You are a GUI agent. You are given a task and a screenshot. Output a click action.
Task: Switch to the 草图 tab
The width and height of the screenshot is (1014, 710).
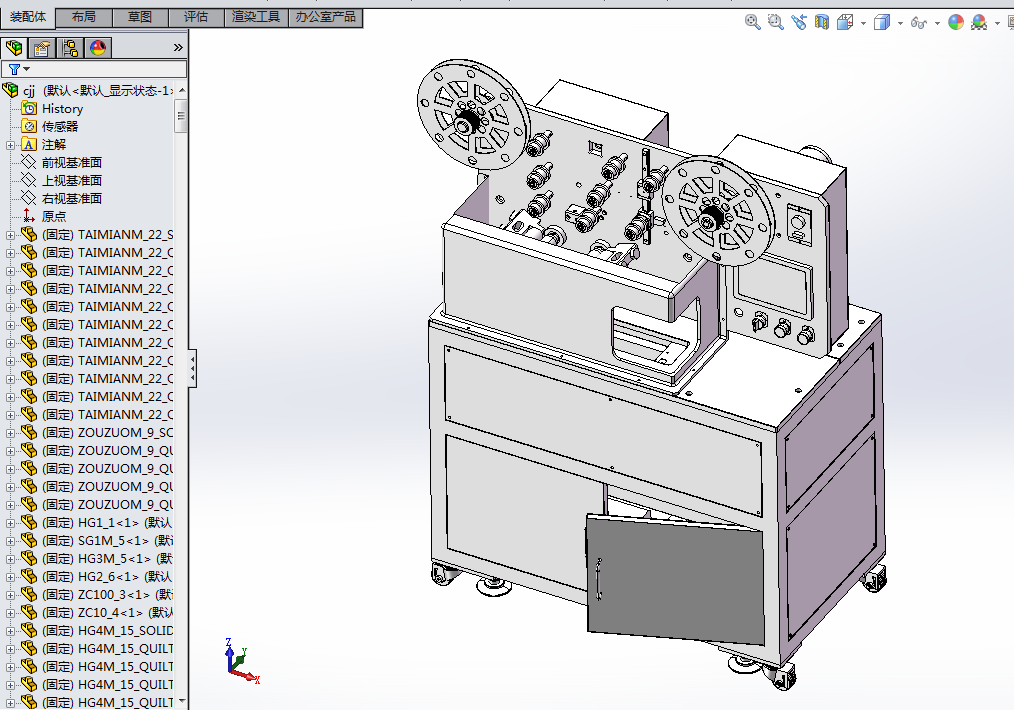pos(140,17)
